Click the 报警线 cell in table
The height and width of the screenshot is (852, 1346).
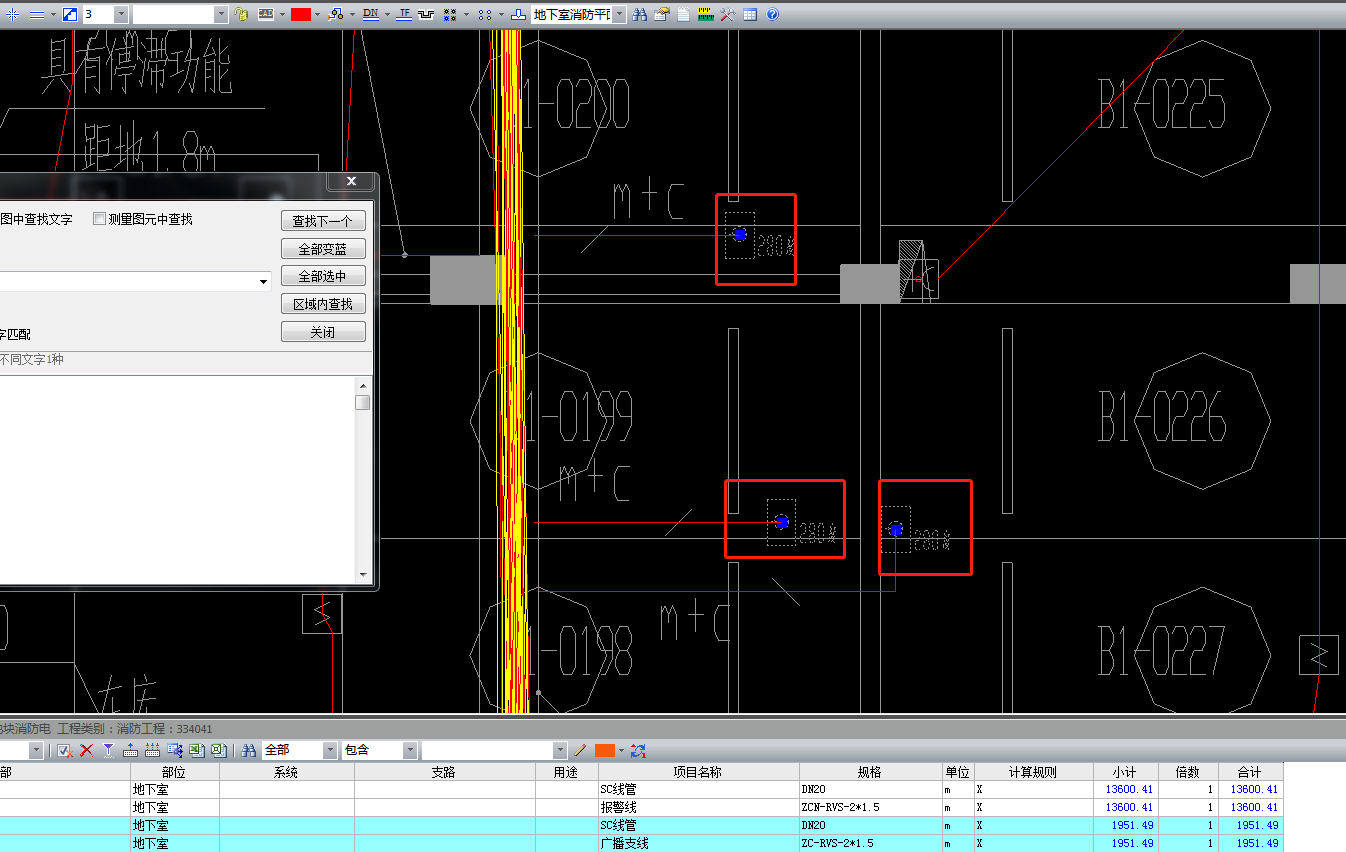[698, 807]
